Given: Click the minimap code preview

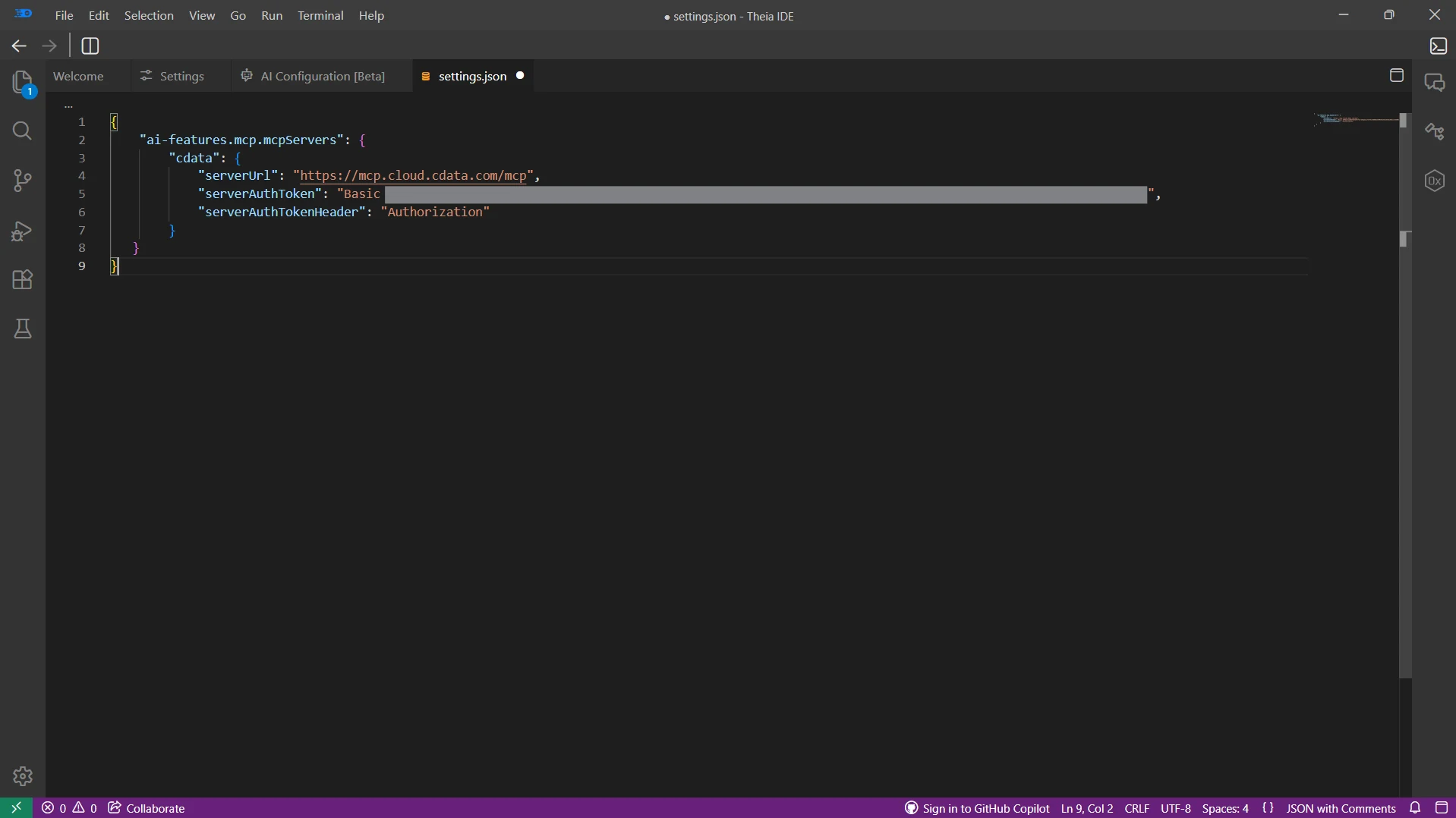Looking at the screenshot, I should pyautogui.click(x=1357, y=119).
